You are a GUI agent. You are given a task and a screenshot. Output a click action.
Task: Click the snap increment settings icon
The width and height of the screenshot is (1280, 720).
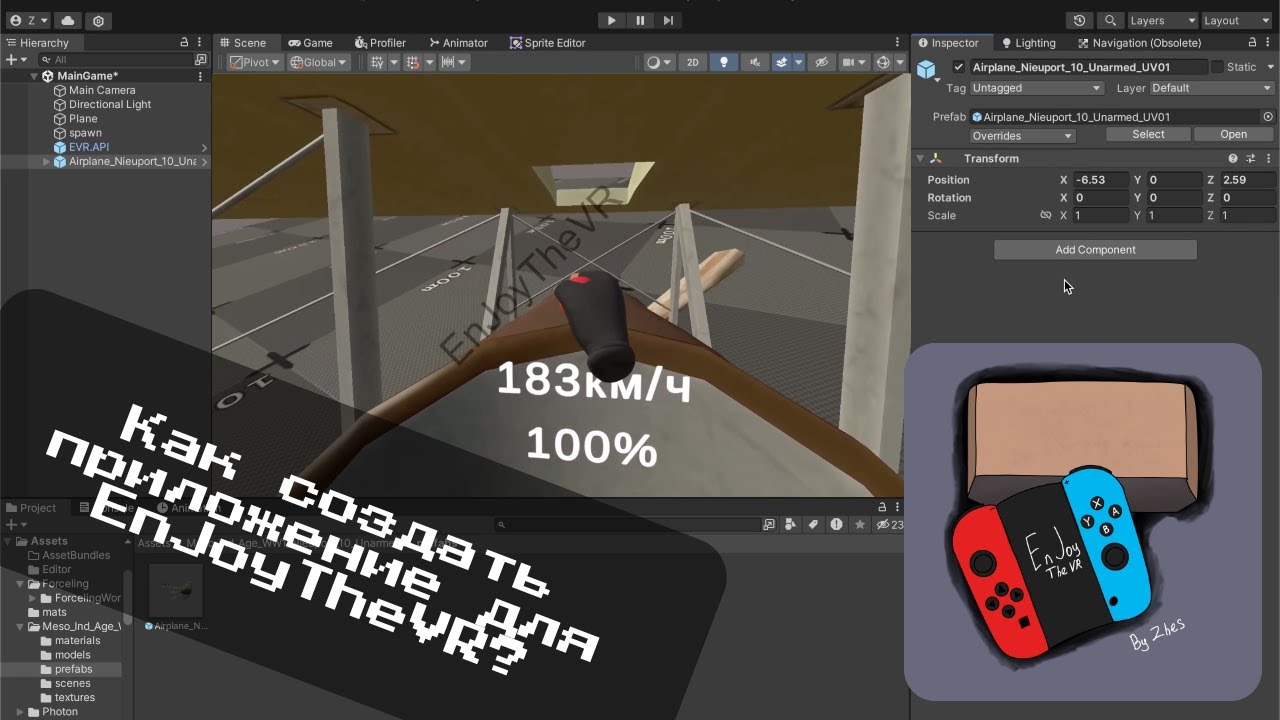449,62
